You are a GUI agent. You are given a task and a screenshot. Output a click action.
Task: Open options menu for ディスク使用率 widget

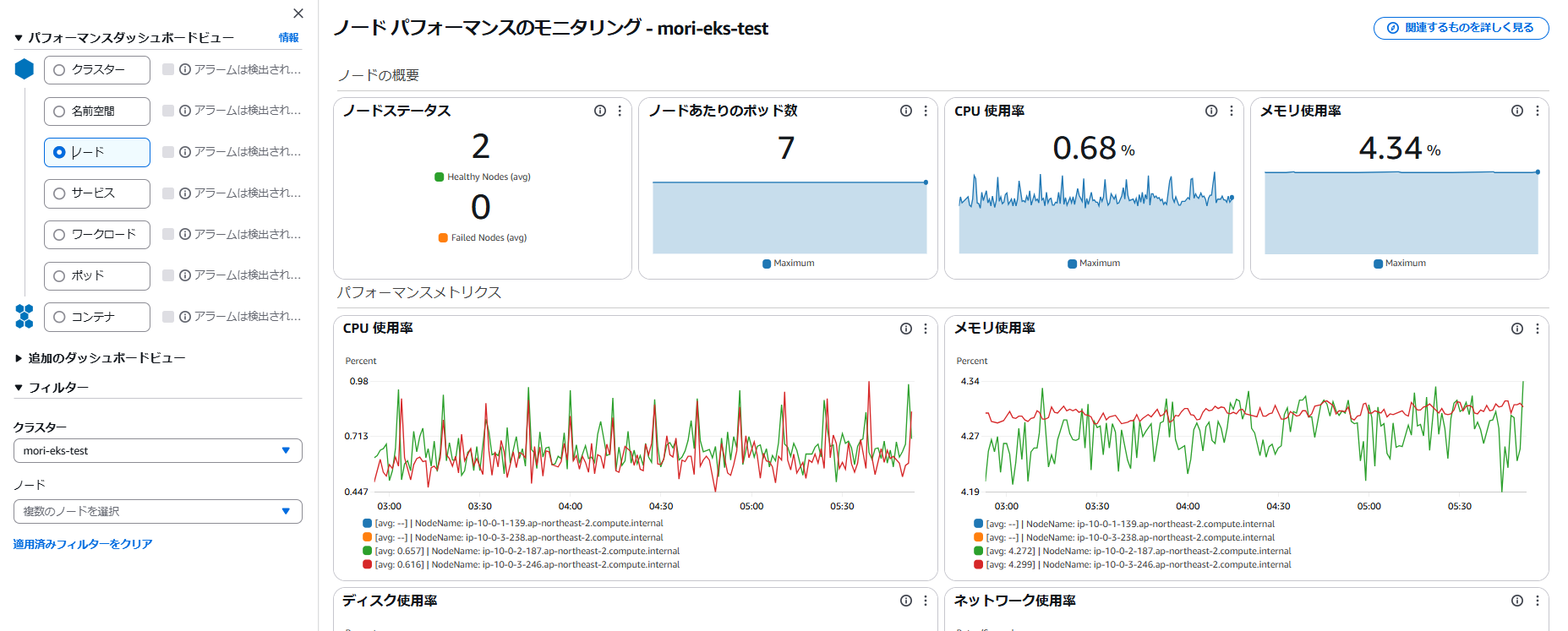pyautogui.click(x=926, y=601)
